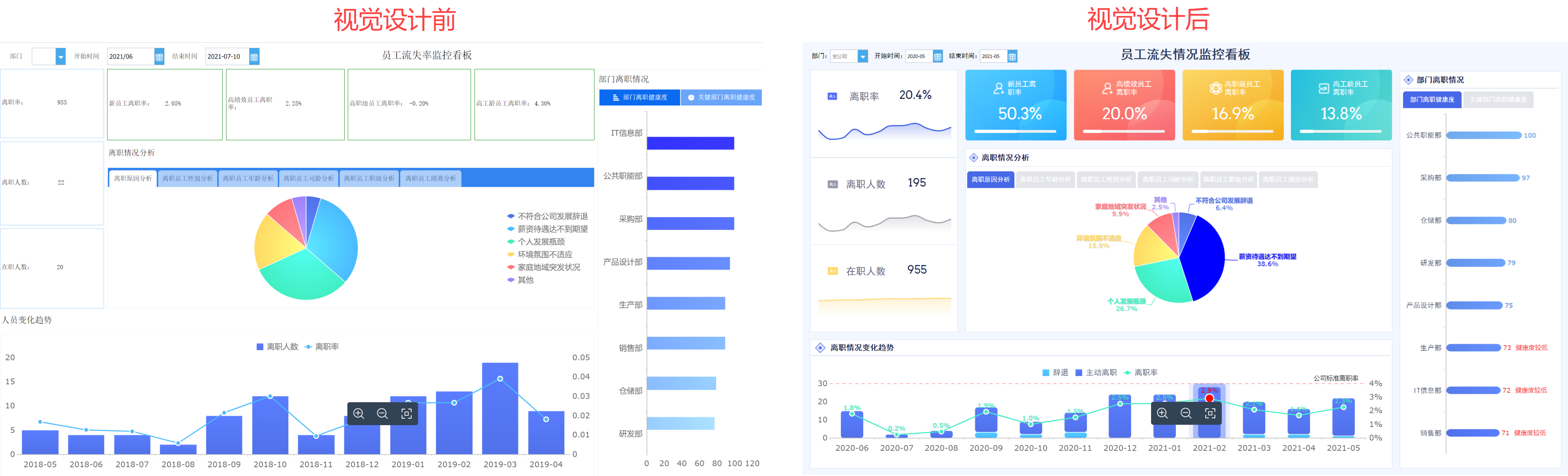Switch to 关键部门离职健康度 tab with pie icon

[721, 97]
